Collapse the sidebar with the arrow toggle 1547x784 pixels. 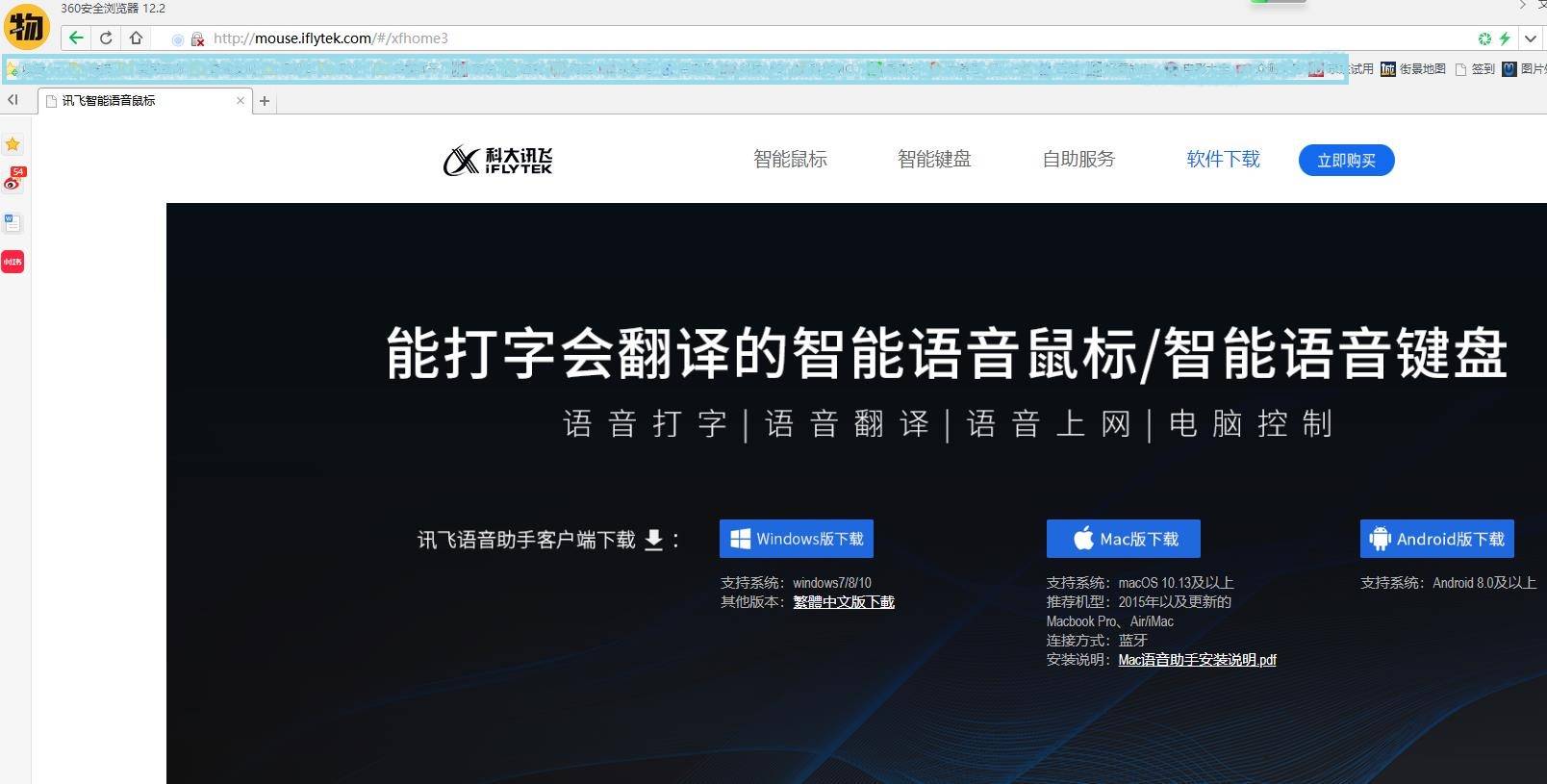[x=13, y=100]
